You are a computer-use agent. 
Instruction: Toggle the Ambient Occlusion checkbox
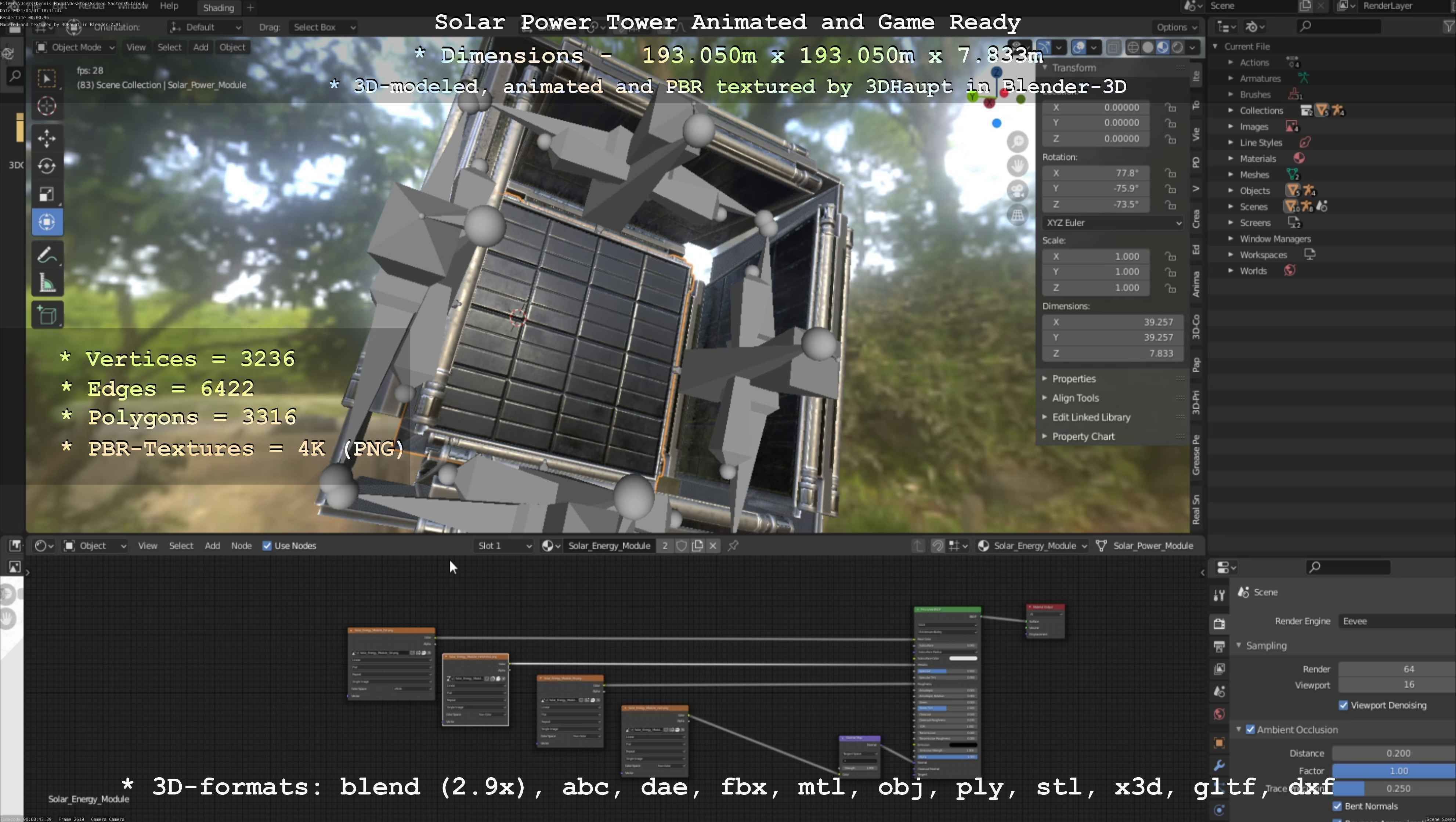[x=1250, y=729]
